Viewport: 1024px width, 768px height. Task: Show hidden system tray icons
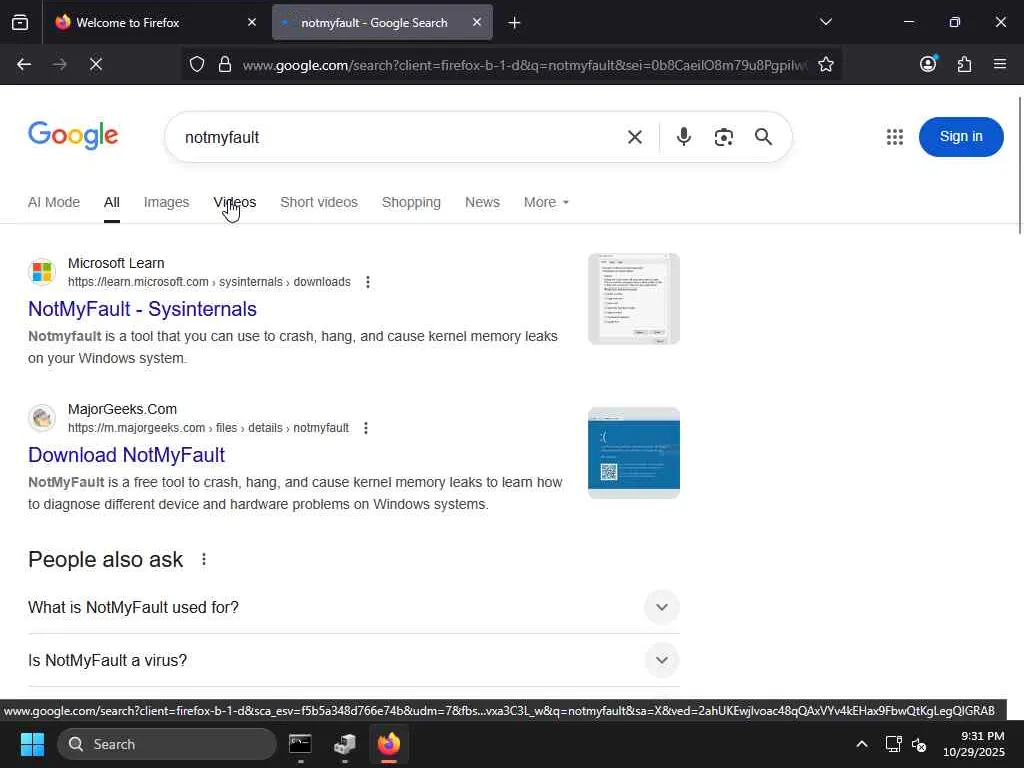862,744
